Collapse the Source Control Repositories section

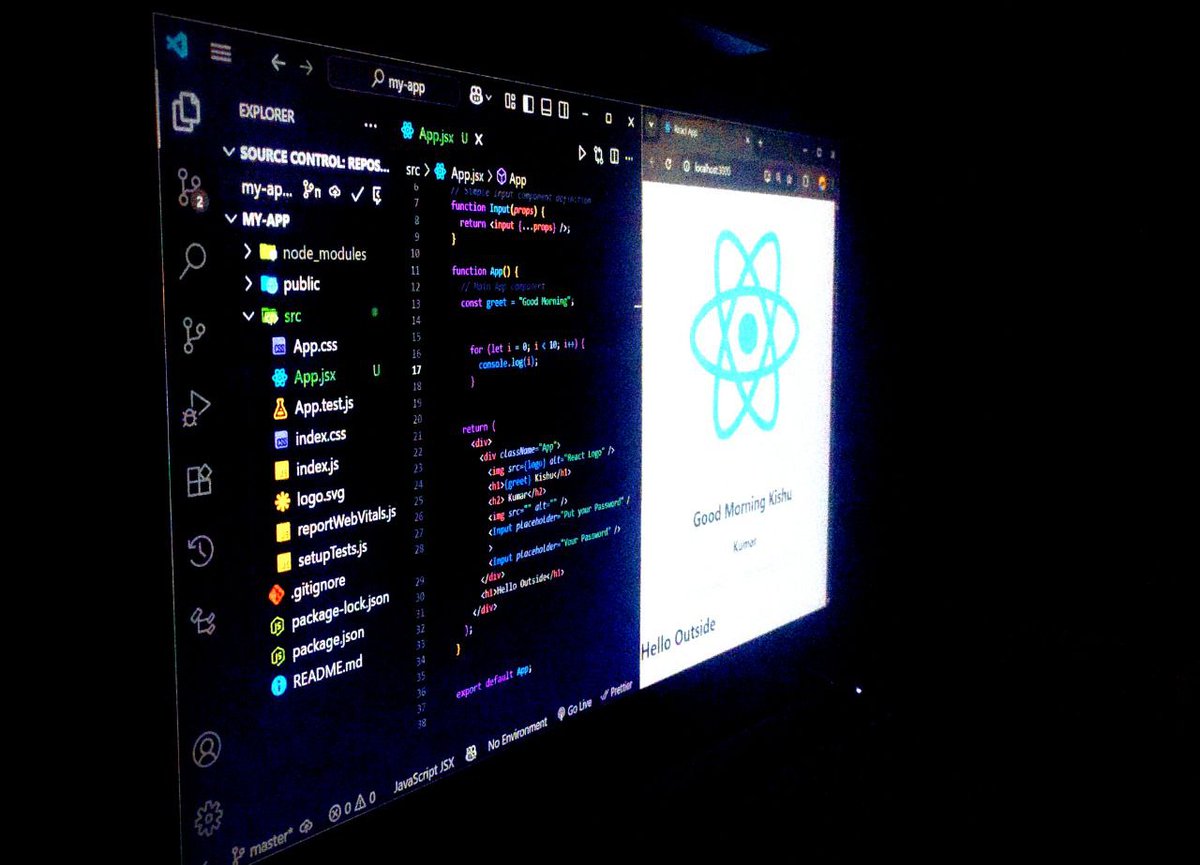229,153
